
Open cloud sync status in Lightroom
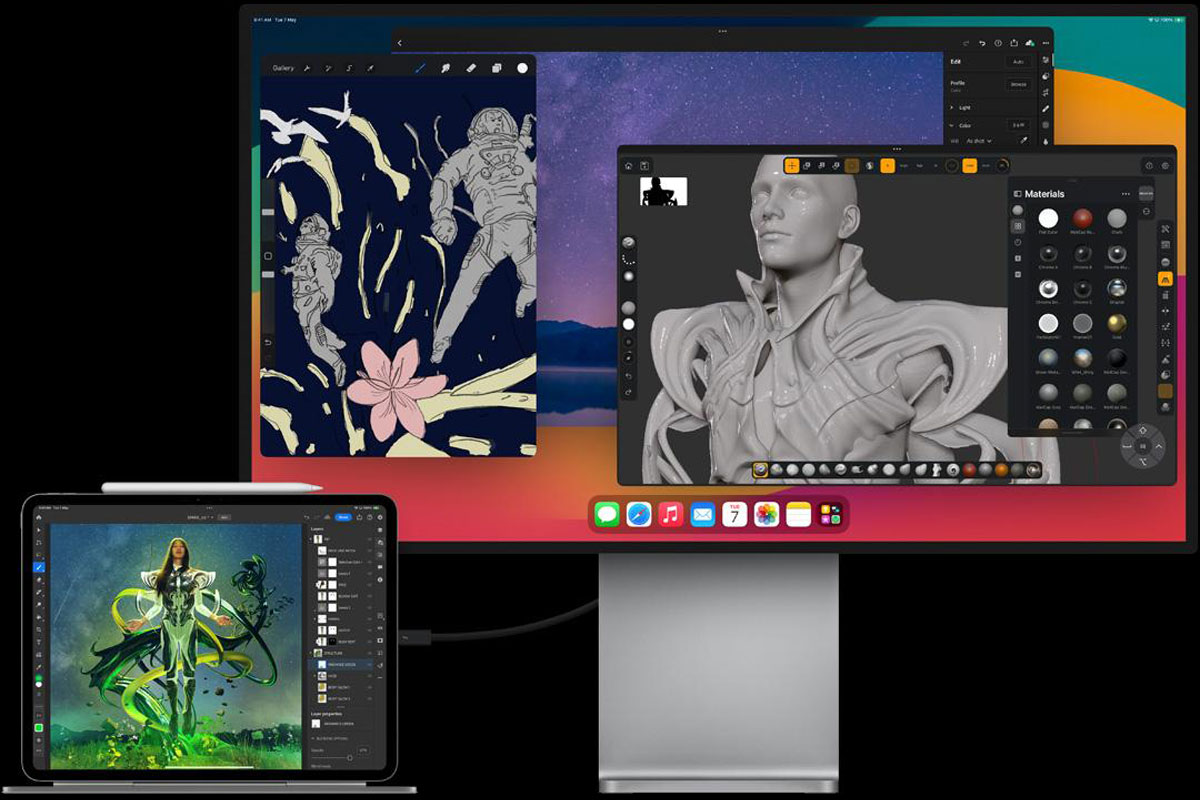tap(1030, 43)
